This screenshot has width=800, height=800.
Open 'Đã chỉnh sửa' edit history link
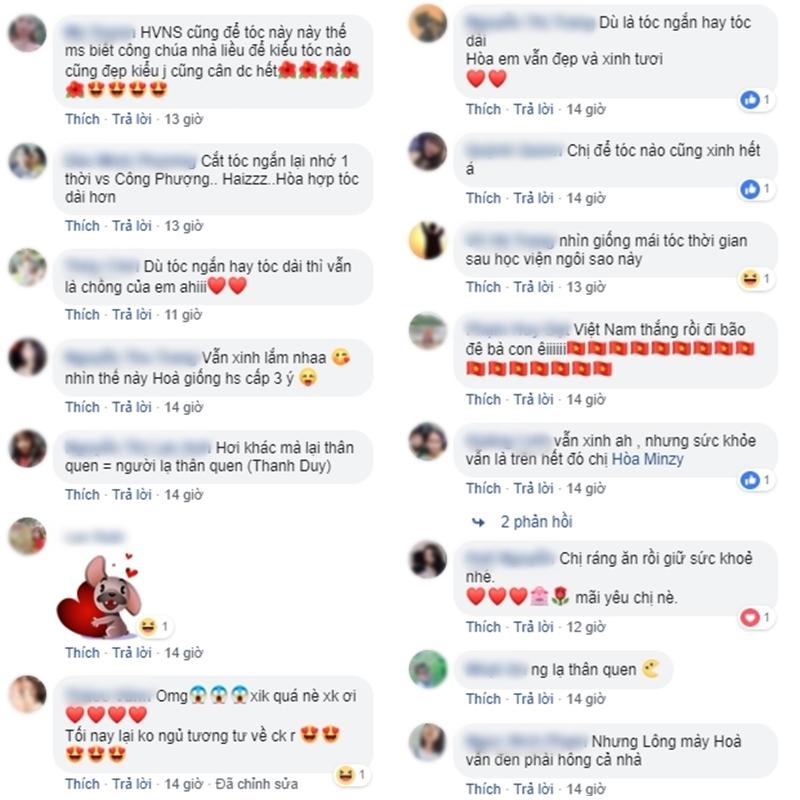point(257,784)
